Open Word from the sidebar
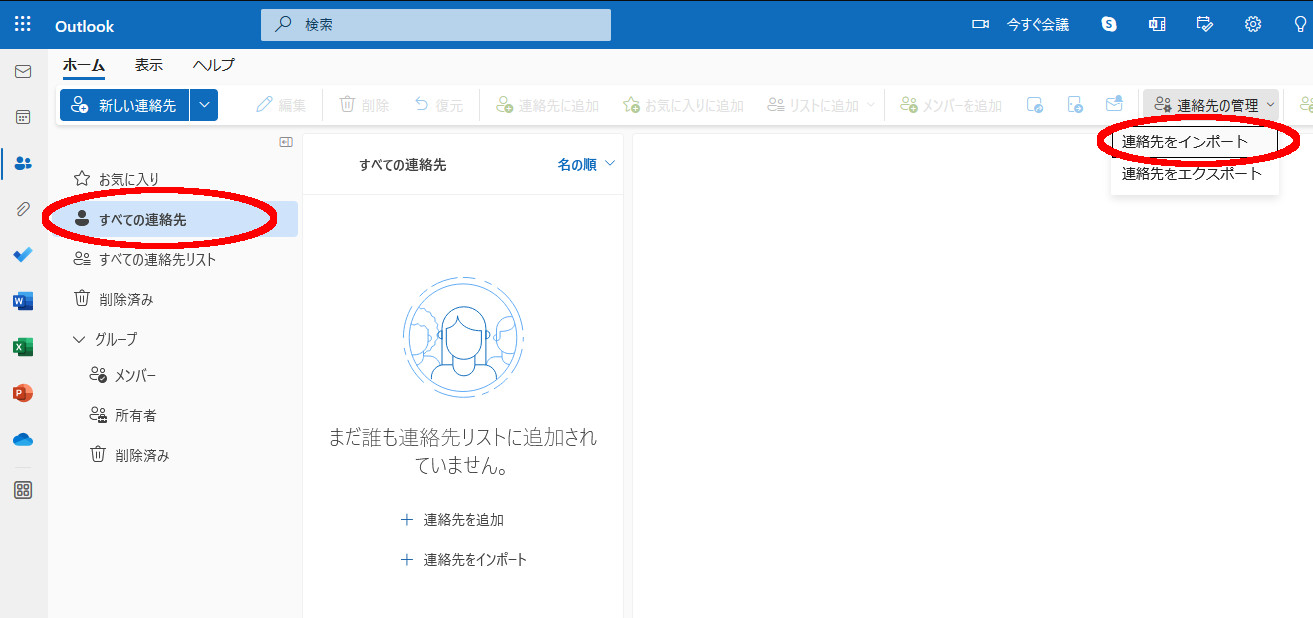The width and height of the screenshot is (1313, 618). tap(23, 301)
